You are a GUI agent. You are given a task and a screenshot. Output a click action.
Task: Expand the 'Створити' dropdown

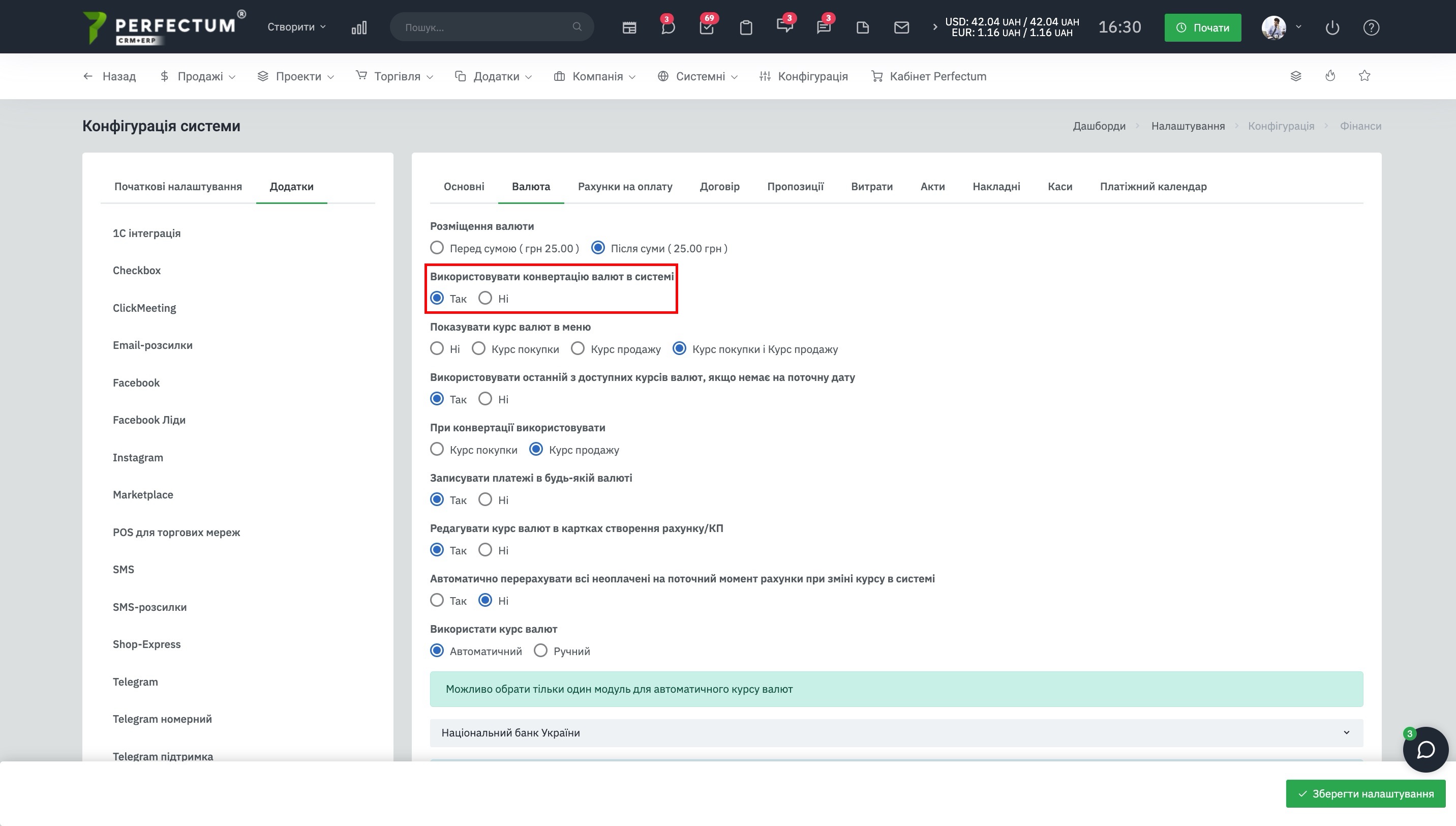click(x=296, y=27)
